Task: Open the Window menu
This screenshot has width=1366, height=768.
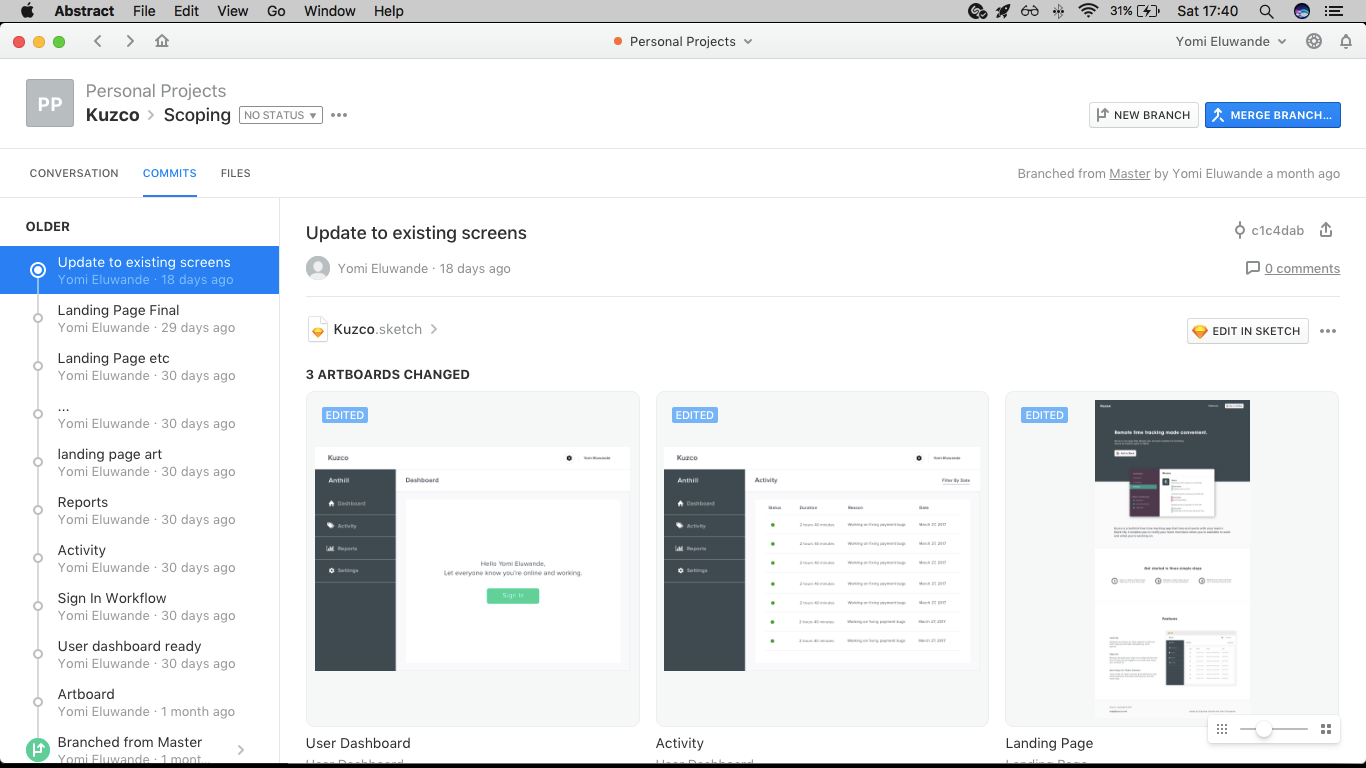Action: tap(329, 11)
